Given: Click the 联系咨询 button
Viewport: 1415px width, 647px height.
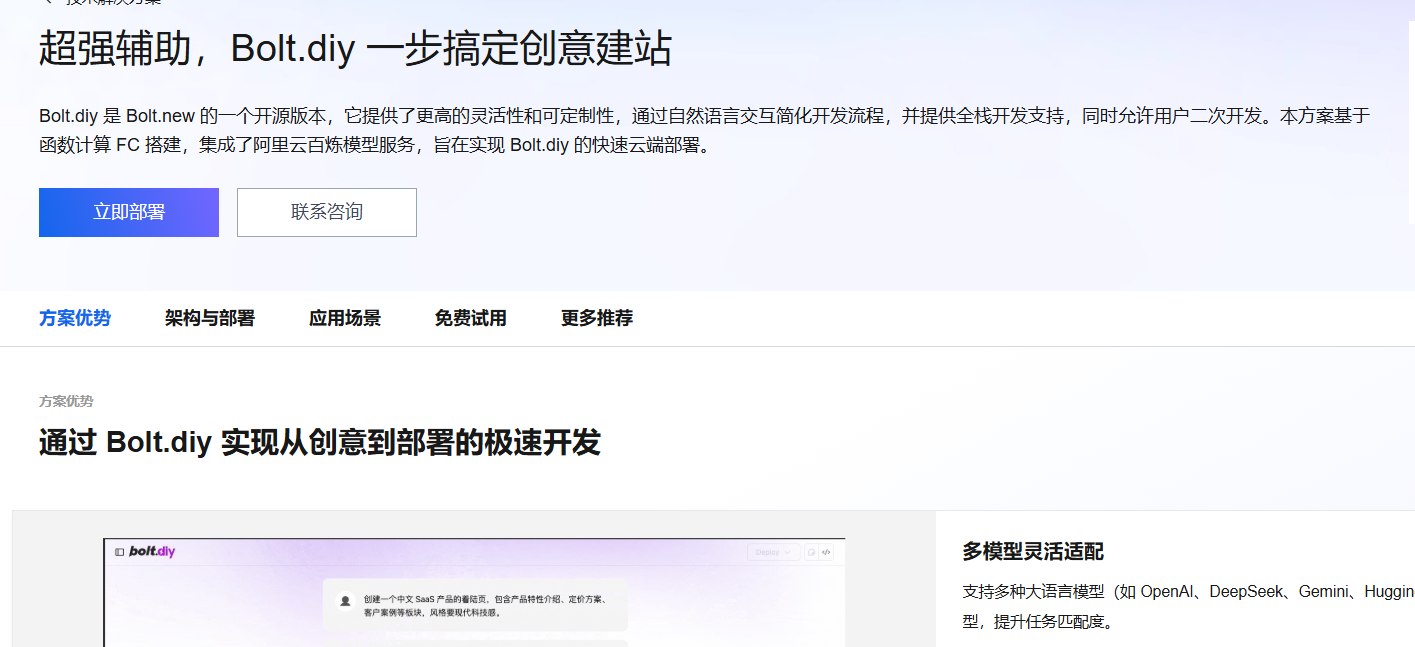Looking at the screenshot, I should pyautogui.click(x=327, y=212).
